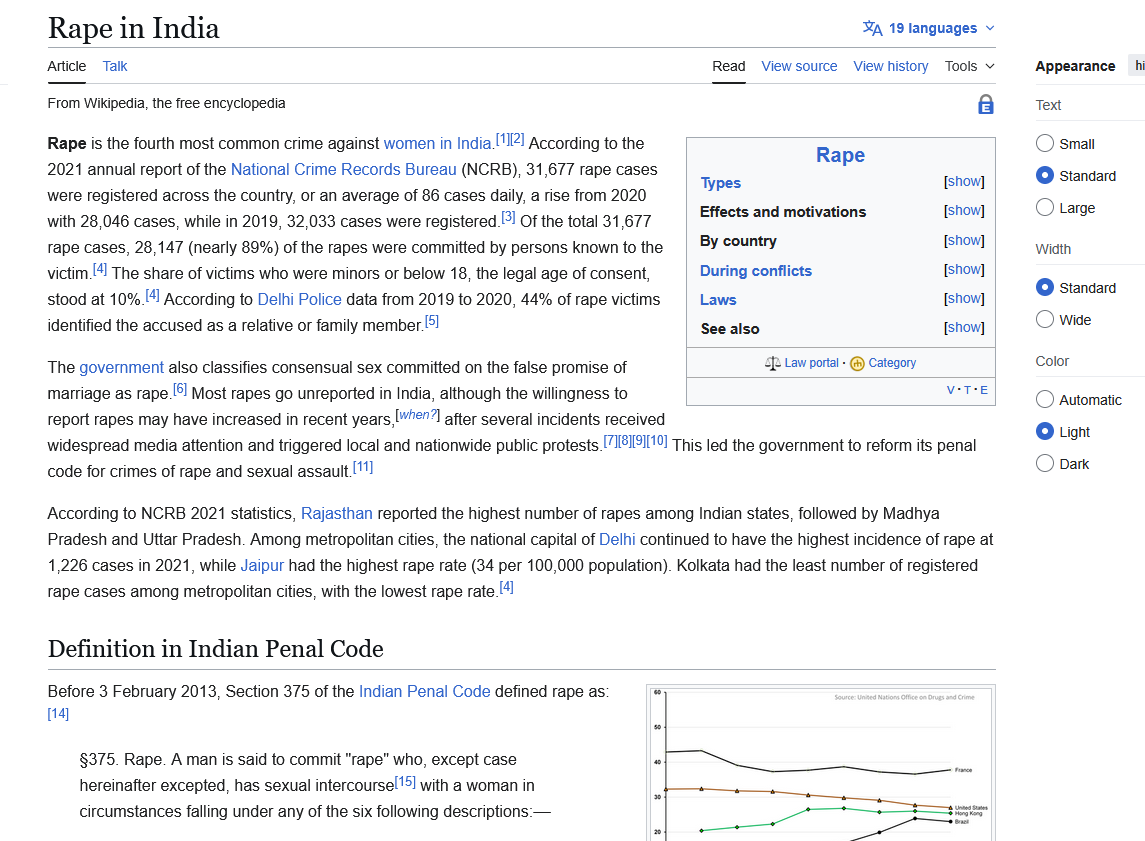The width and height of the screenshot is (1145, 841).
Task: Open the View history tab
Action: point(891,66)
